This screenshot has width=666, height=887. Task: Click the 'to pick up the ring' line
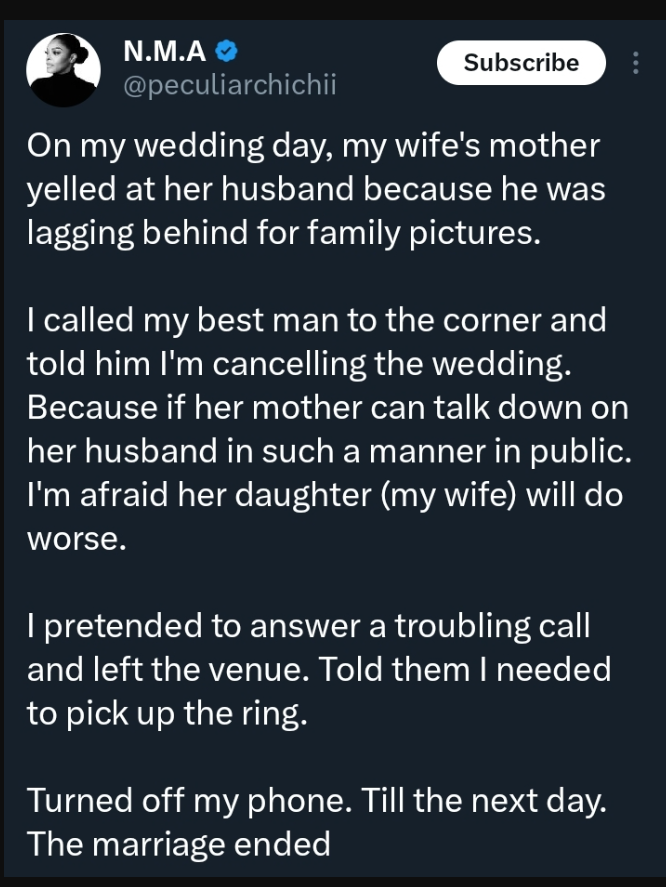pos(164,714)
